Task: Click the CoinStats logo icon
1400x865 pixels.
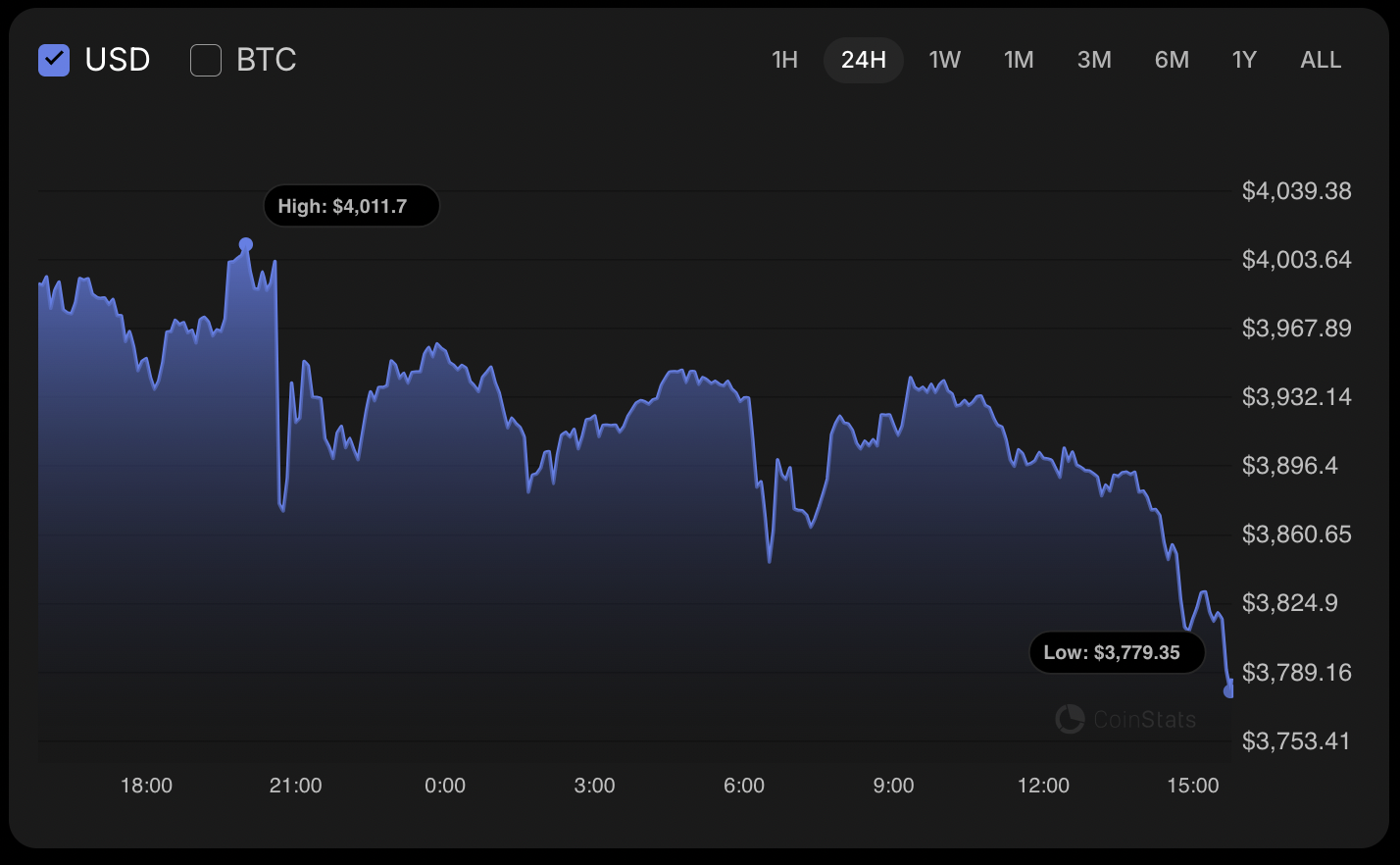Action: coord(1070,719)
